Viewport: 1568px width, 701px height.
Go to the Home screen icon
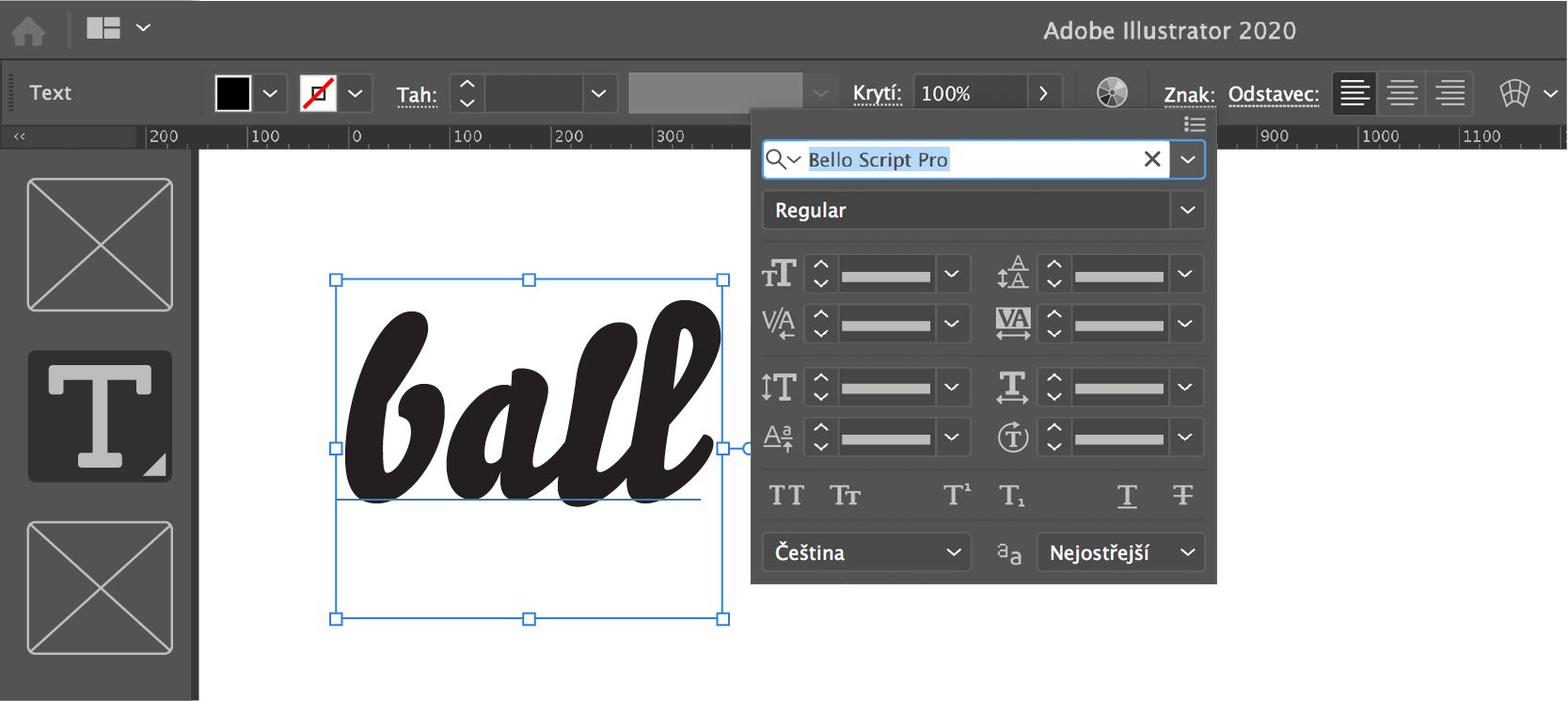click(28, 31)
